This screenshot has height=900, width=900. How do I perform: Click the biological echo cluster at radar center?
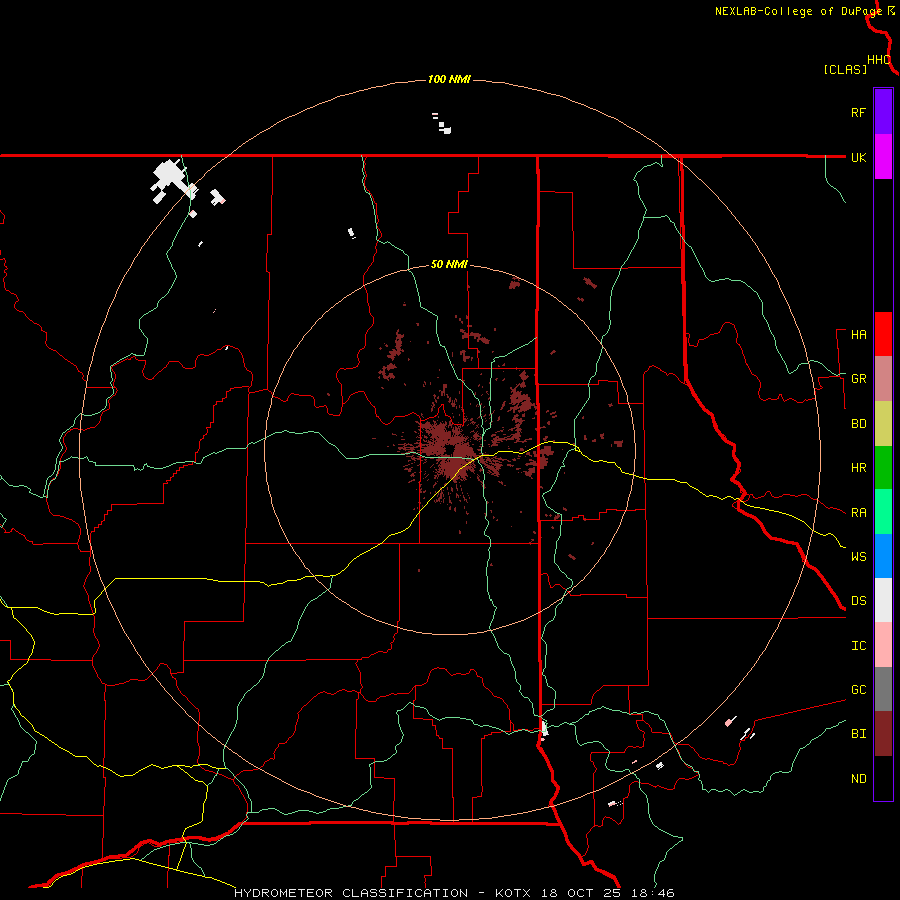tap(451, 450)
